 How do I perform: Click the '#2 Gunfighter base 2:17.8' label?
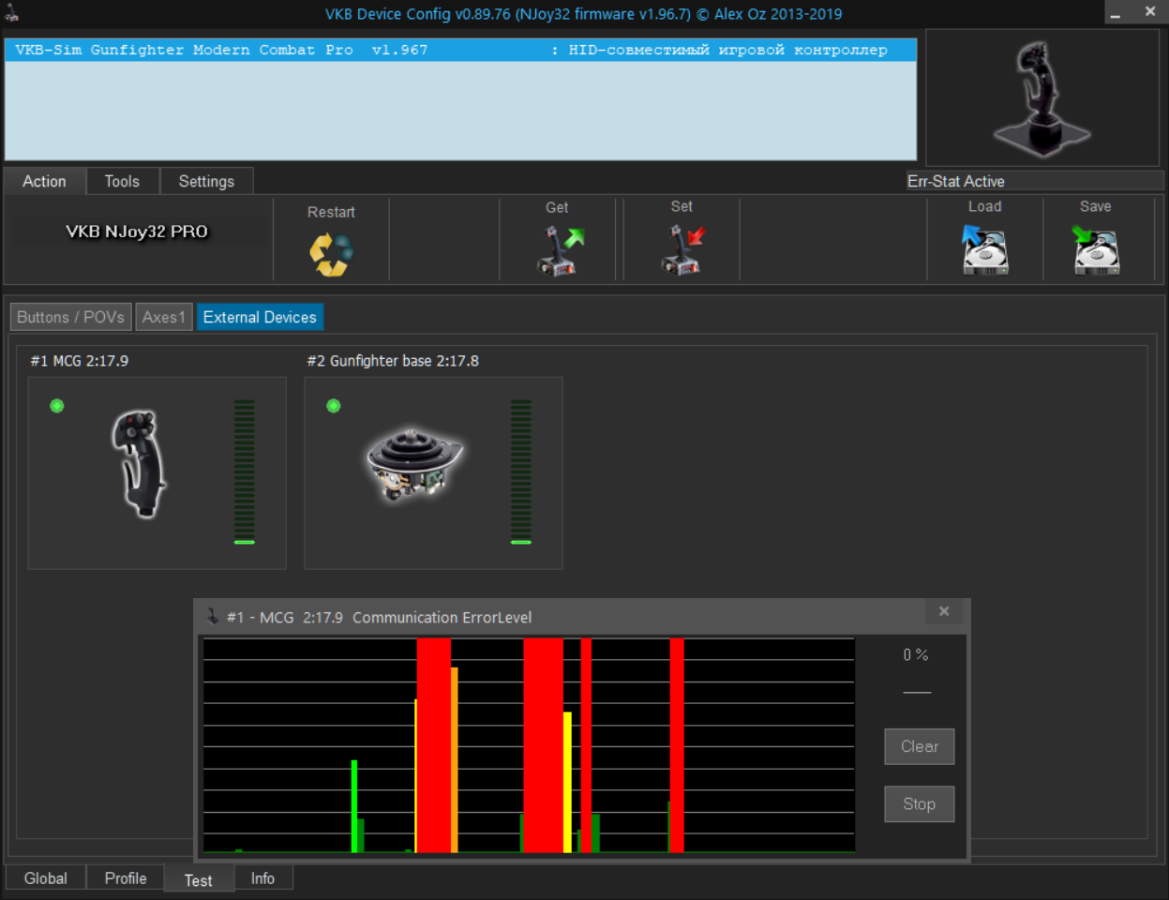point(393,361)
